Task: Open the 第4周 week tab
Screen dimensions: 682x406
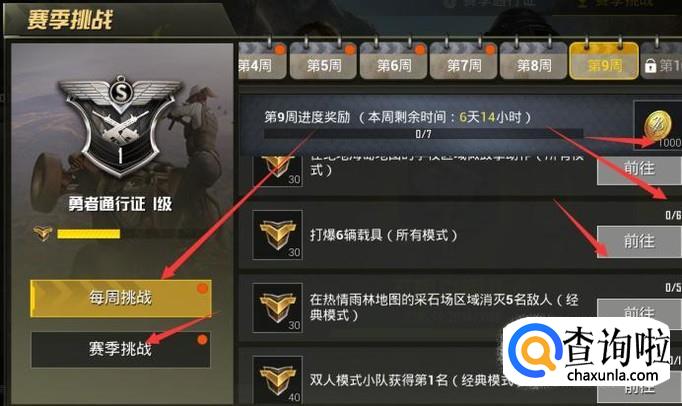Action: (x=262, y=61)
